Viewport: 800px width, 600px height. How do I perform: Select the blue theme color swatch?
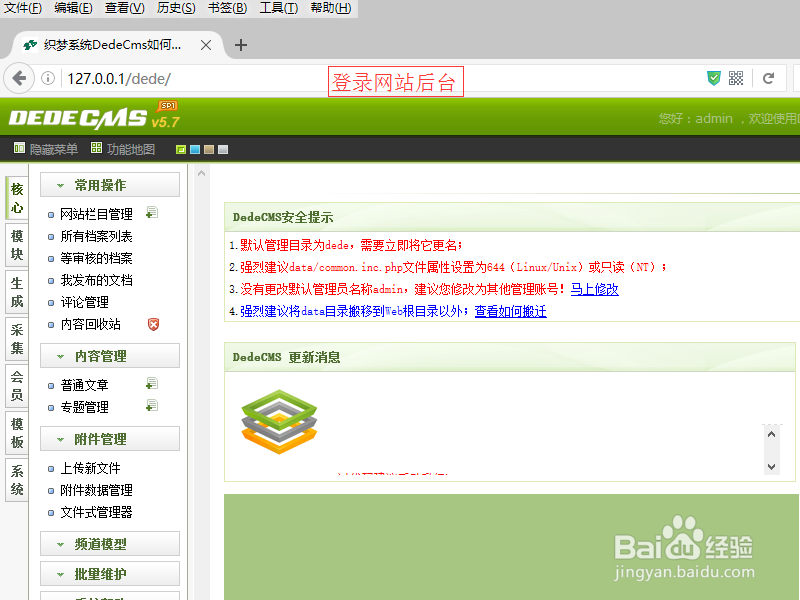(x=195, y=149)
